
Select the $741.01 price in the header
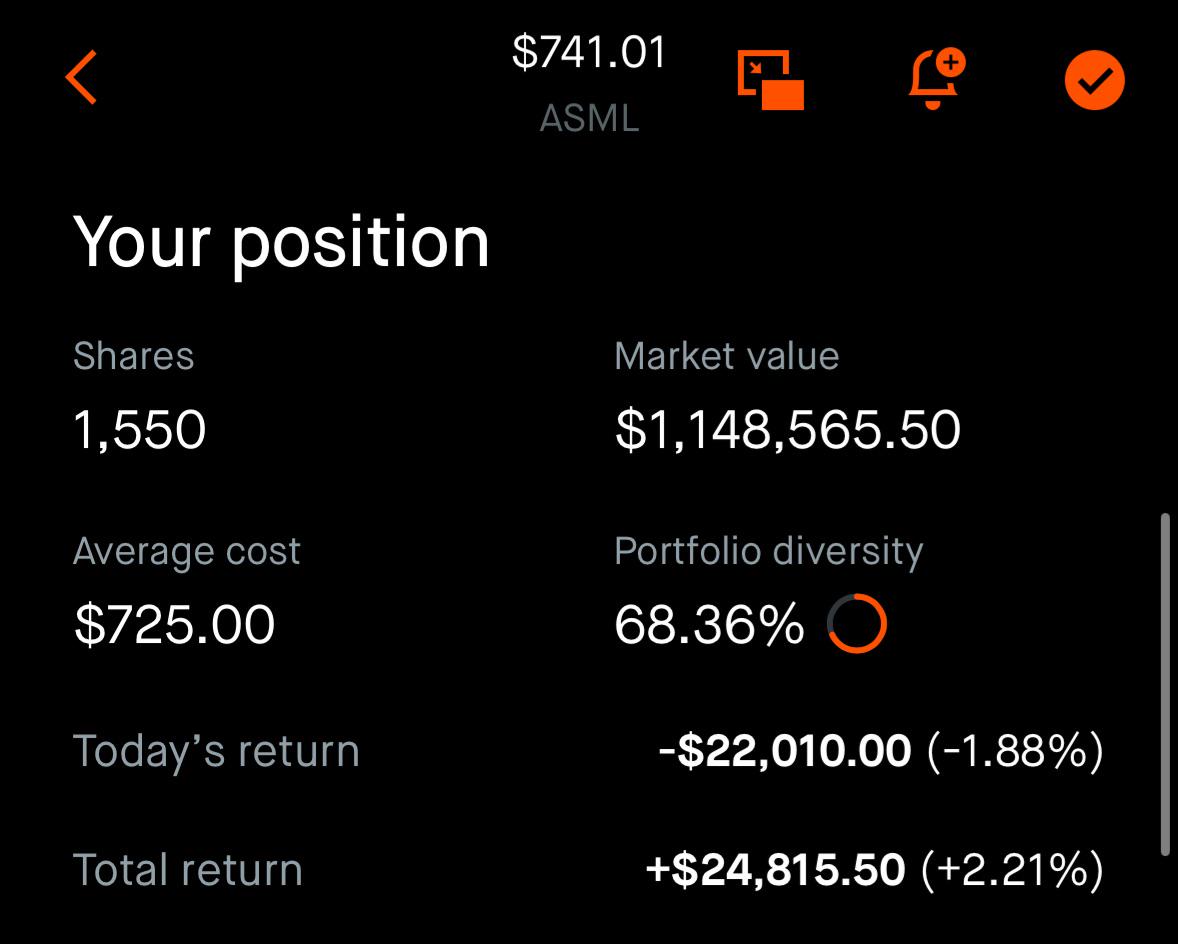coord(589,53)
